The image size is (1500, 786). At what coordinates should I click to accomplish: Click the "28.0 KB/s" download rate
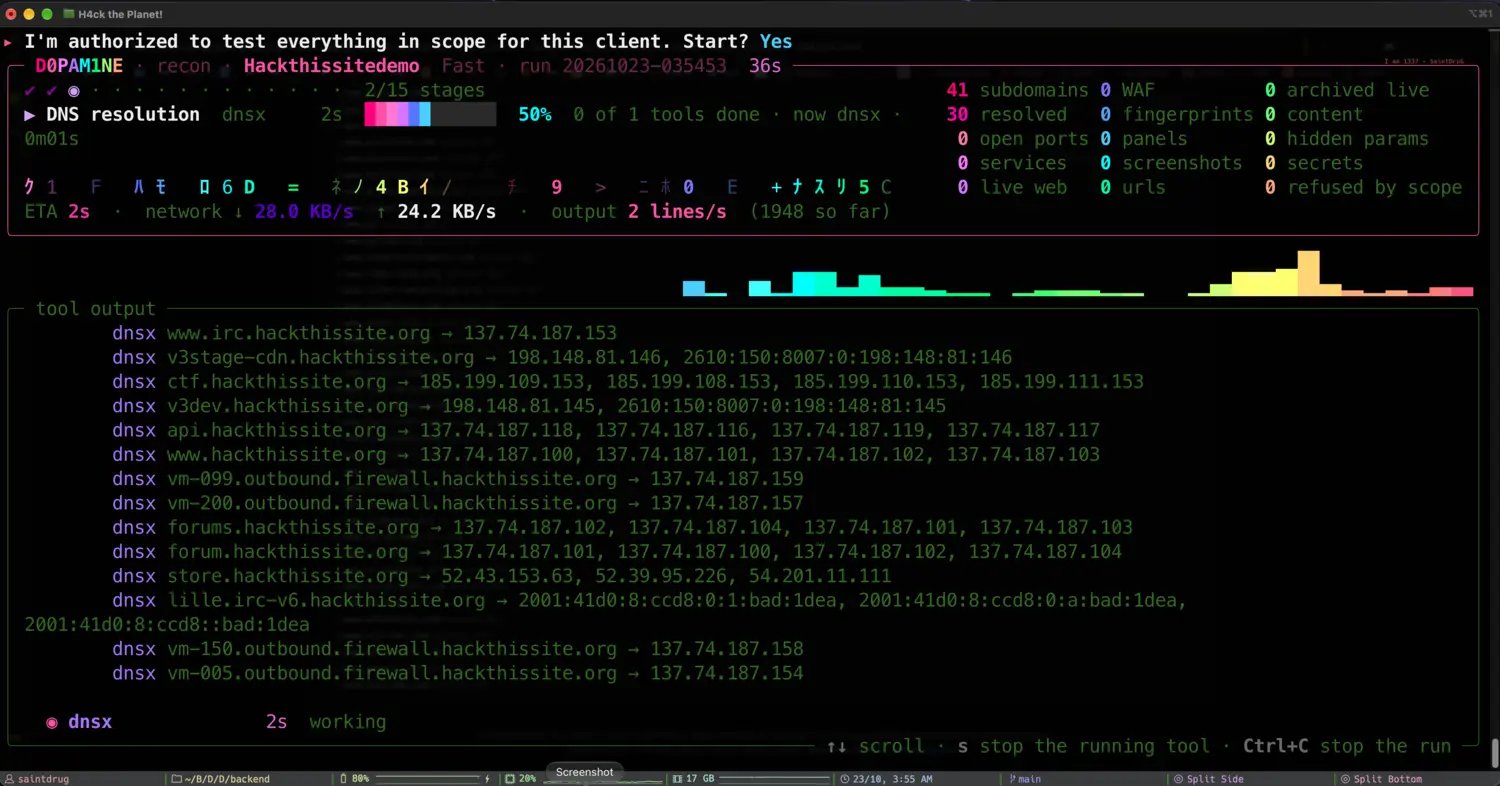pyautogui.click(x=304, y=212)
